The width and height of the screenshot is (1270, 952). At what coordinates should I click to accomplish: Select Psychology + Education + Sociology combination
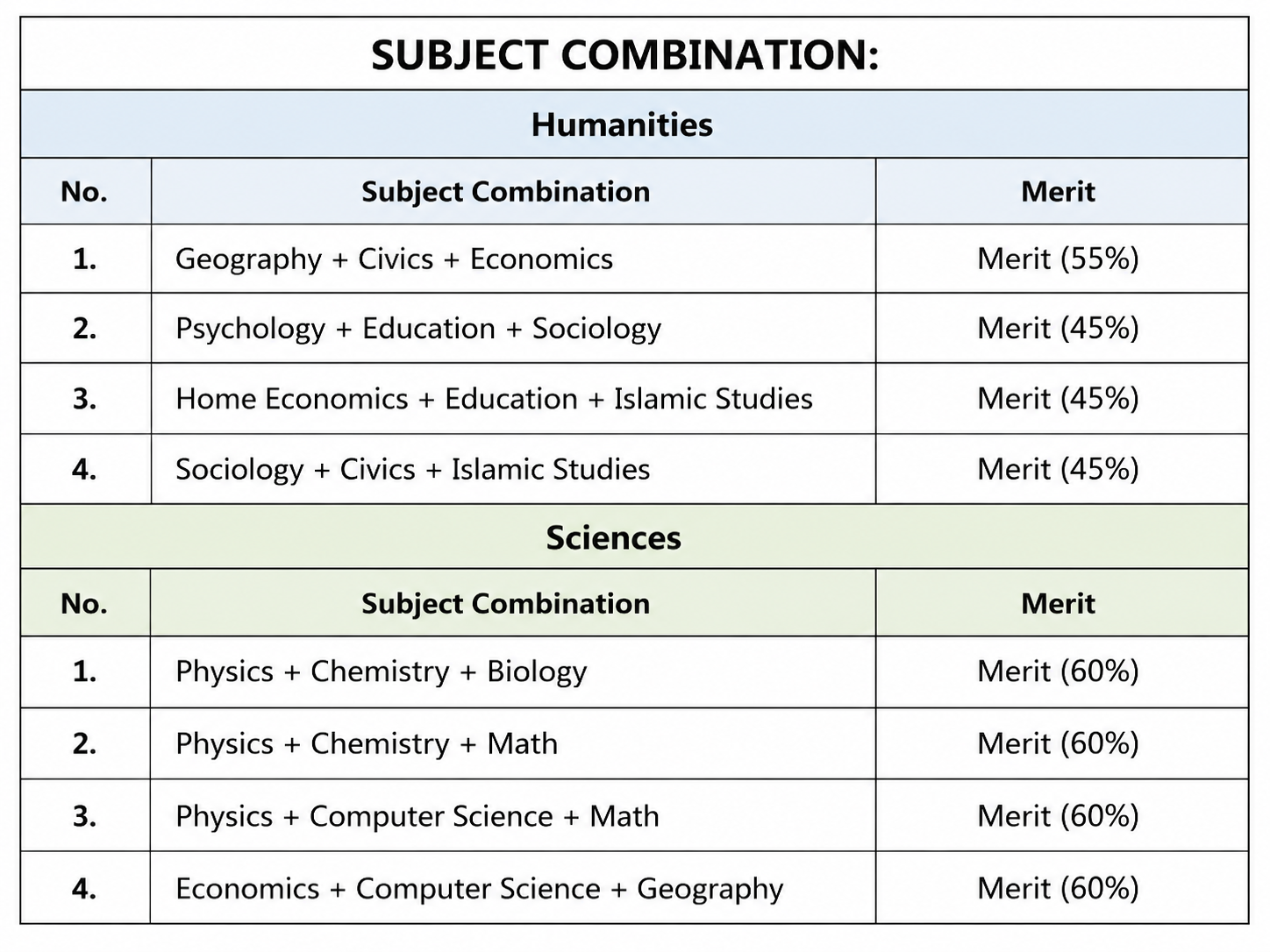[x=418, y=329]
